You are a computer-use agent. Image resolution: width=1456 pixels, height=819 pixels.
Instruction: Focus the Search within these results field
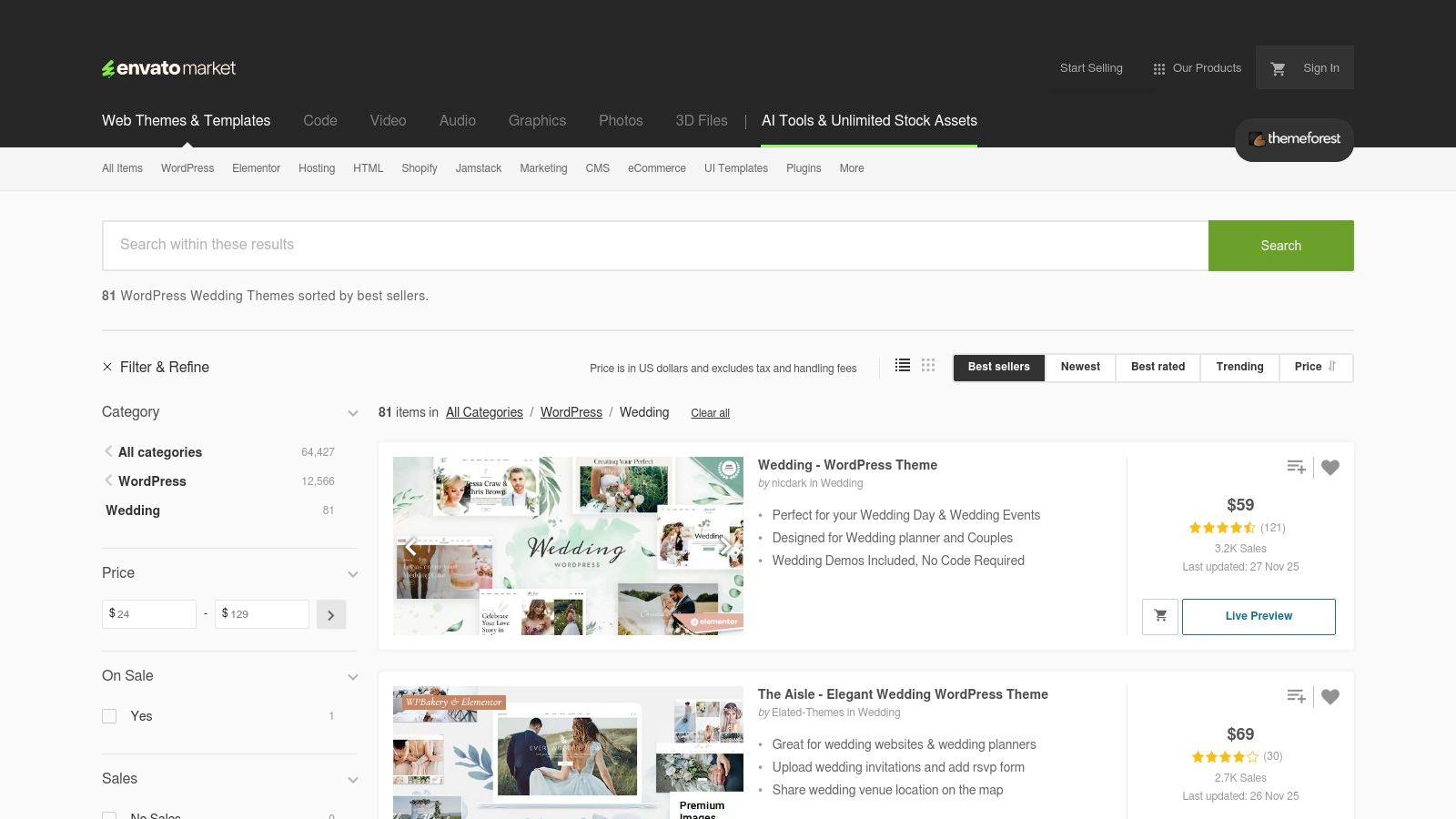(655, 245)
